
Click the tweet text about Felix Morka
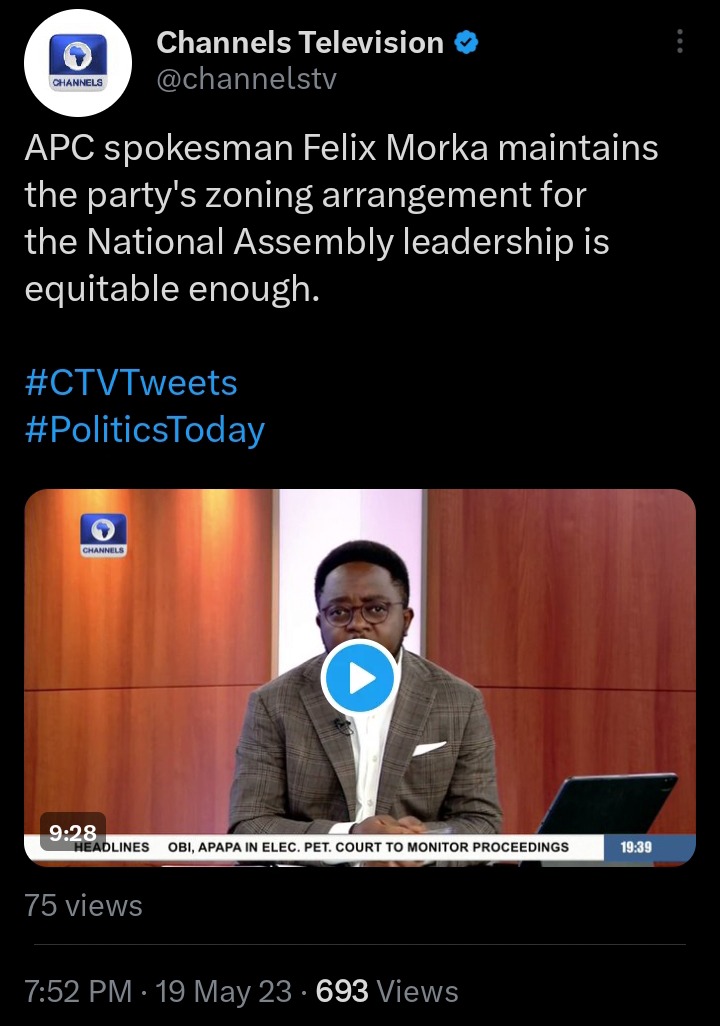point(341,219)
